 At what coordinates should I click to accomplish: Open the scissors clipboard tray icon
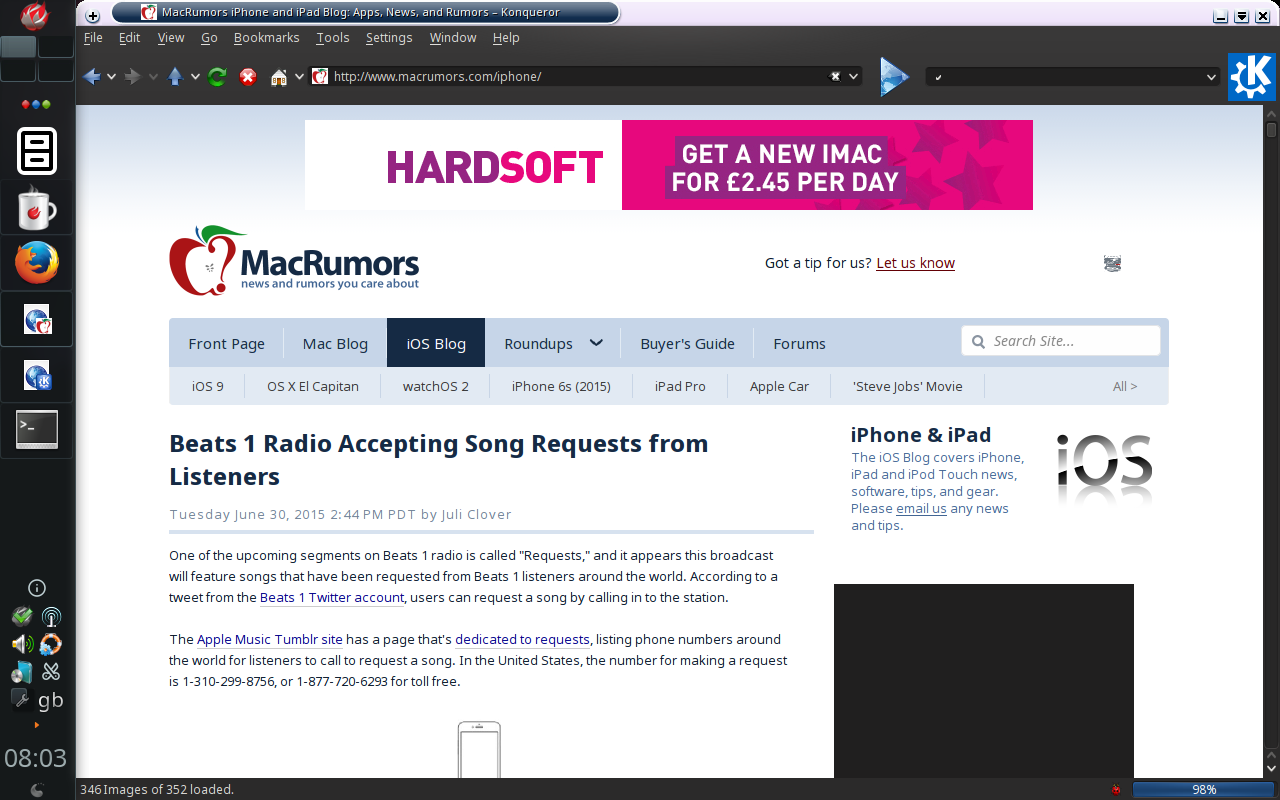[51, 672]
